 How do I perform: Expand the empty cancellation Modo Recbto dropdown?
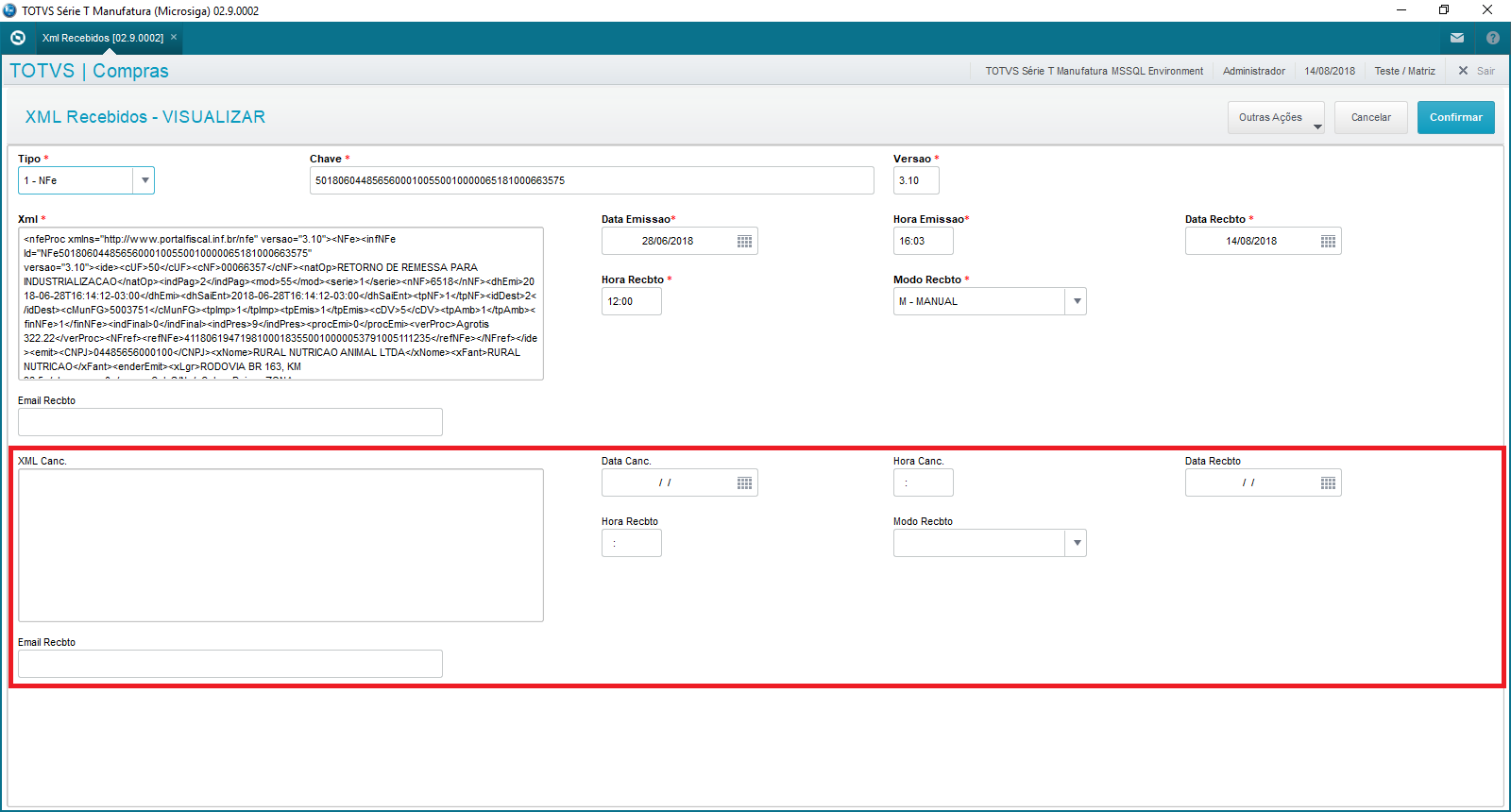1076,543
